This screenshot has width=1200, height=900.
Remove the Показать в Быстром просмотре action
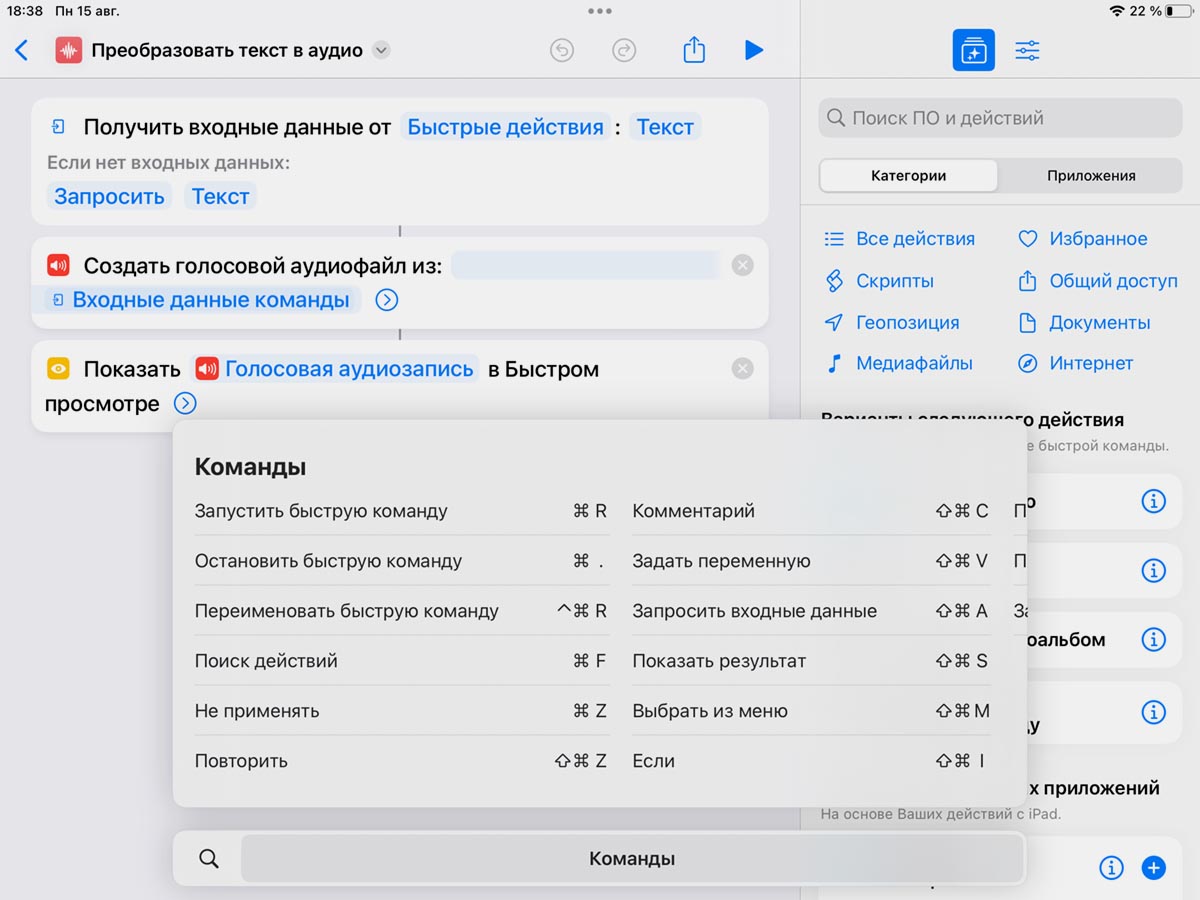point(742,369)
